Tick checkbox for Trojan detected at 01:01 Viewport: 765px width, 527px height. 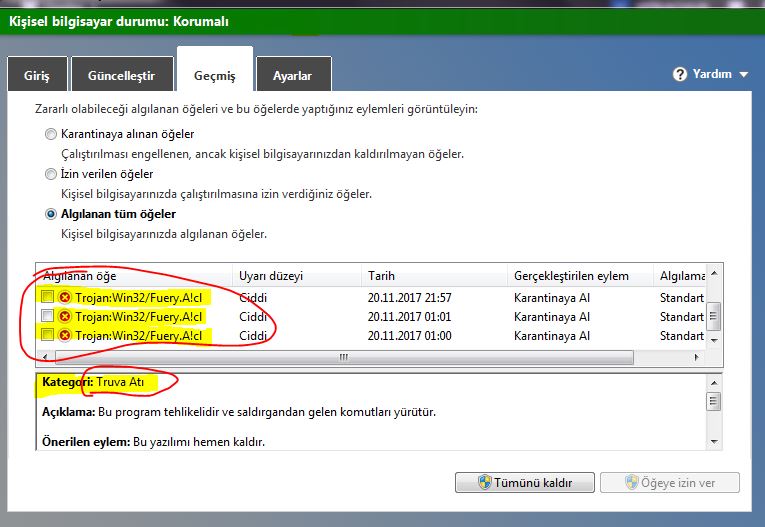47,316
